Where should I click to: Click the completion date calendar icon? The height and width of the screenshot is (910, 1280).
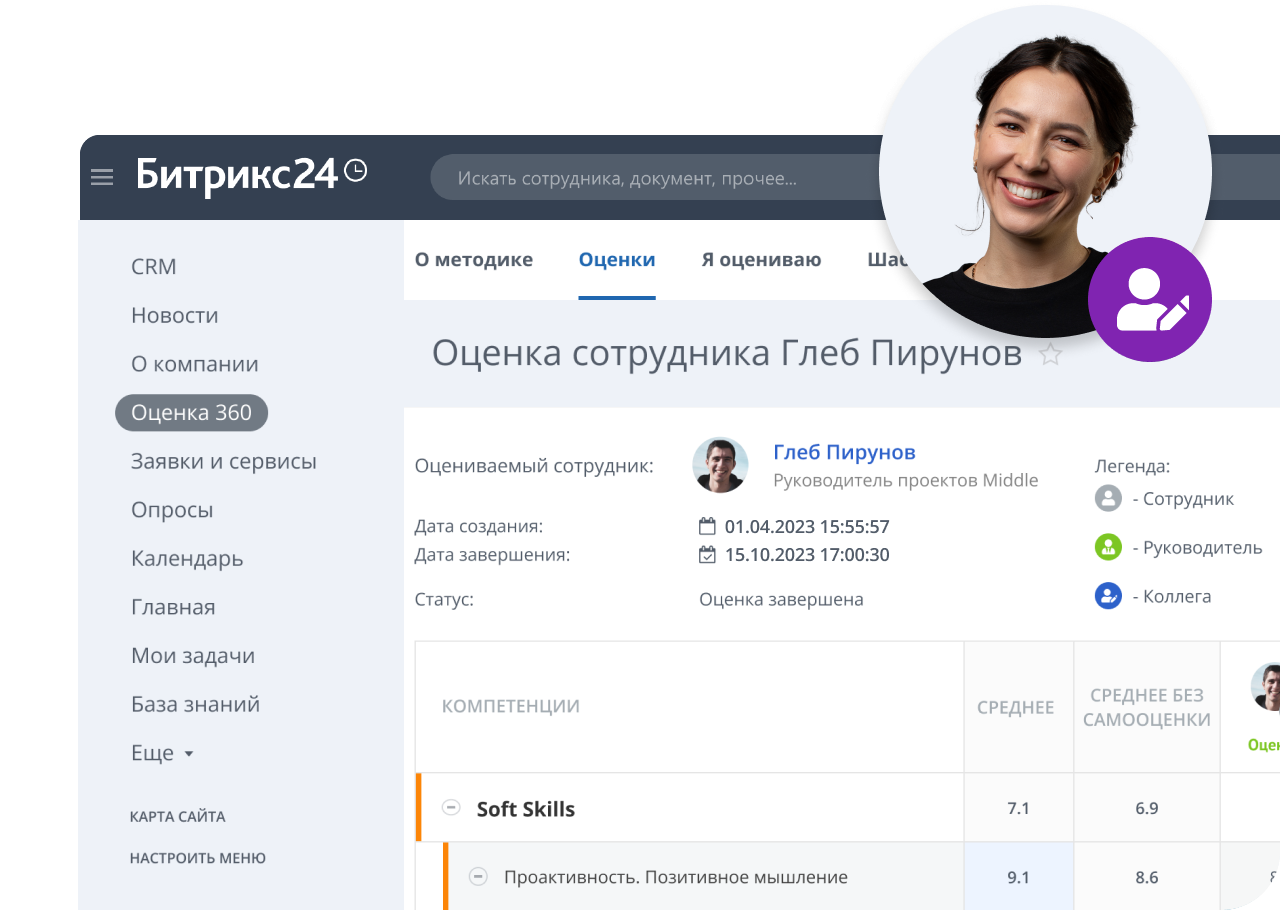pyautogui.click(x=707, y=555)
